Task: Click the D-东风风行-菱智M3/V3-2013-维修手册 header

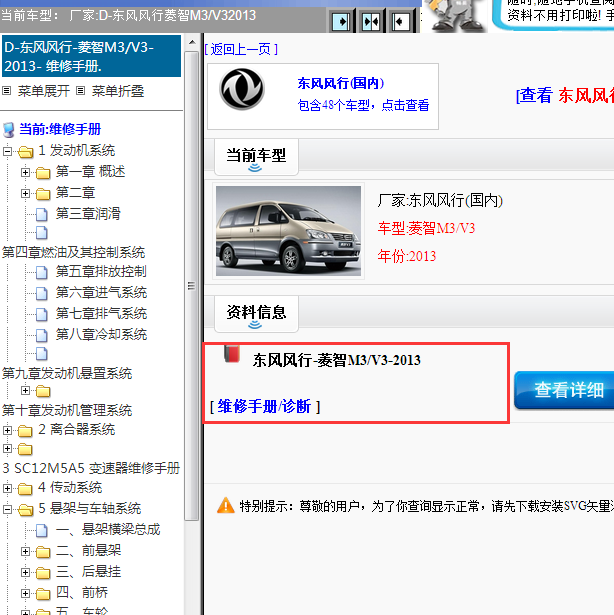Action: (91, 56)
